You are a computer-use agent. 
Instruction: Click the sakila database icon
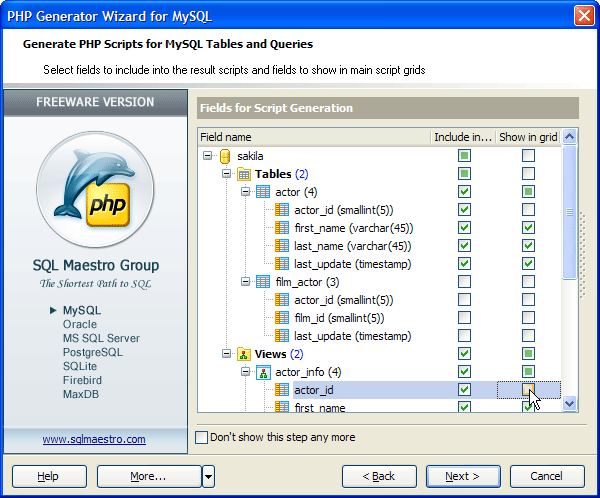(225, 156)
